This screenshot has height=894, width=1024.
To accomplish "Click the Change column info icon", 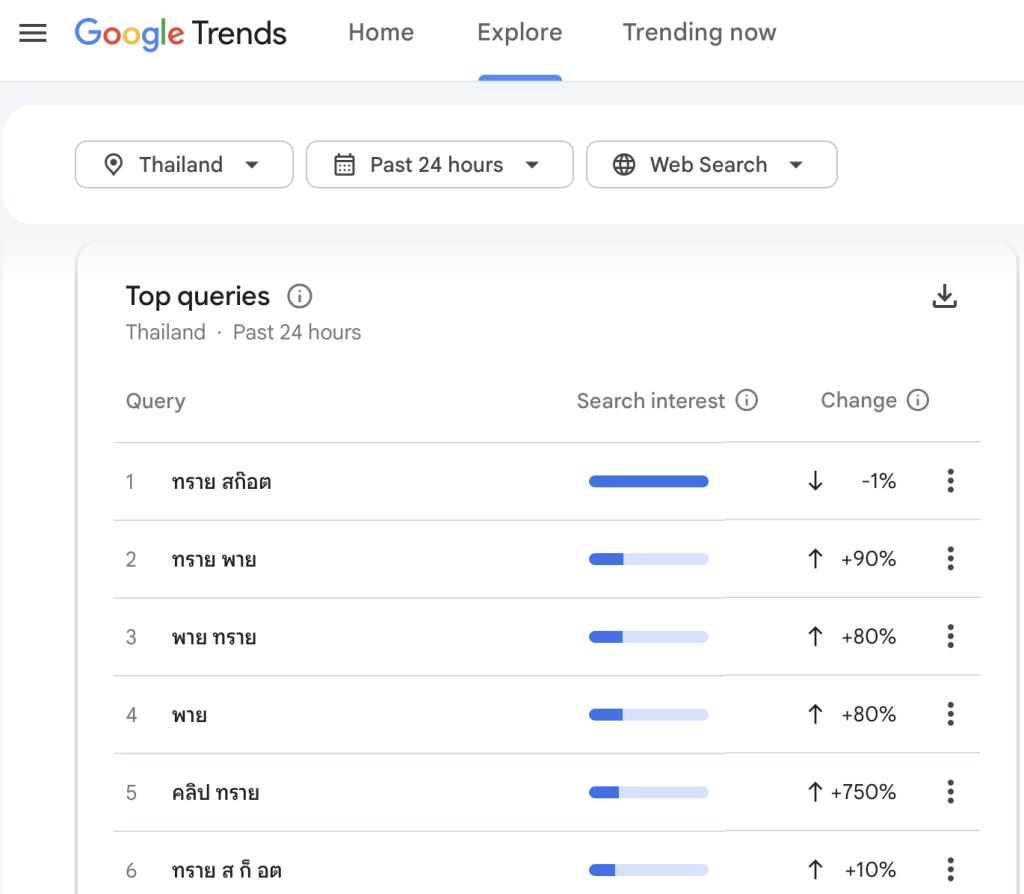I will tap(918, 400).
